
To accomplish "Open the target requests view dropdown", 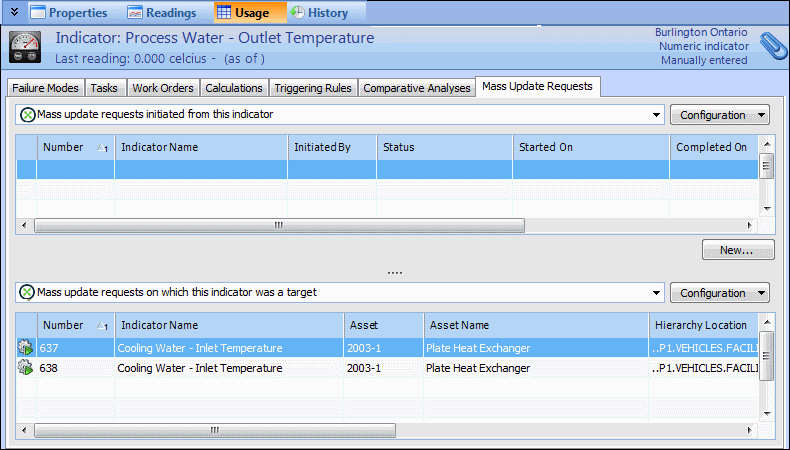I will (x=657, y=293).
